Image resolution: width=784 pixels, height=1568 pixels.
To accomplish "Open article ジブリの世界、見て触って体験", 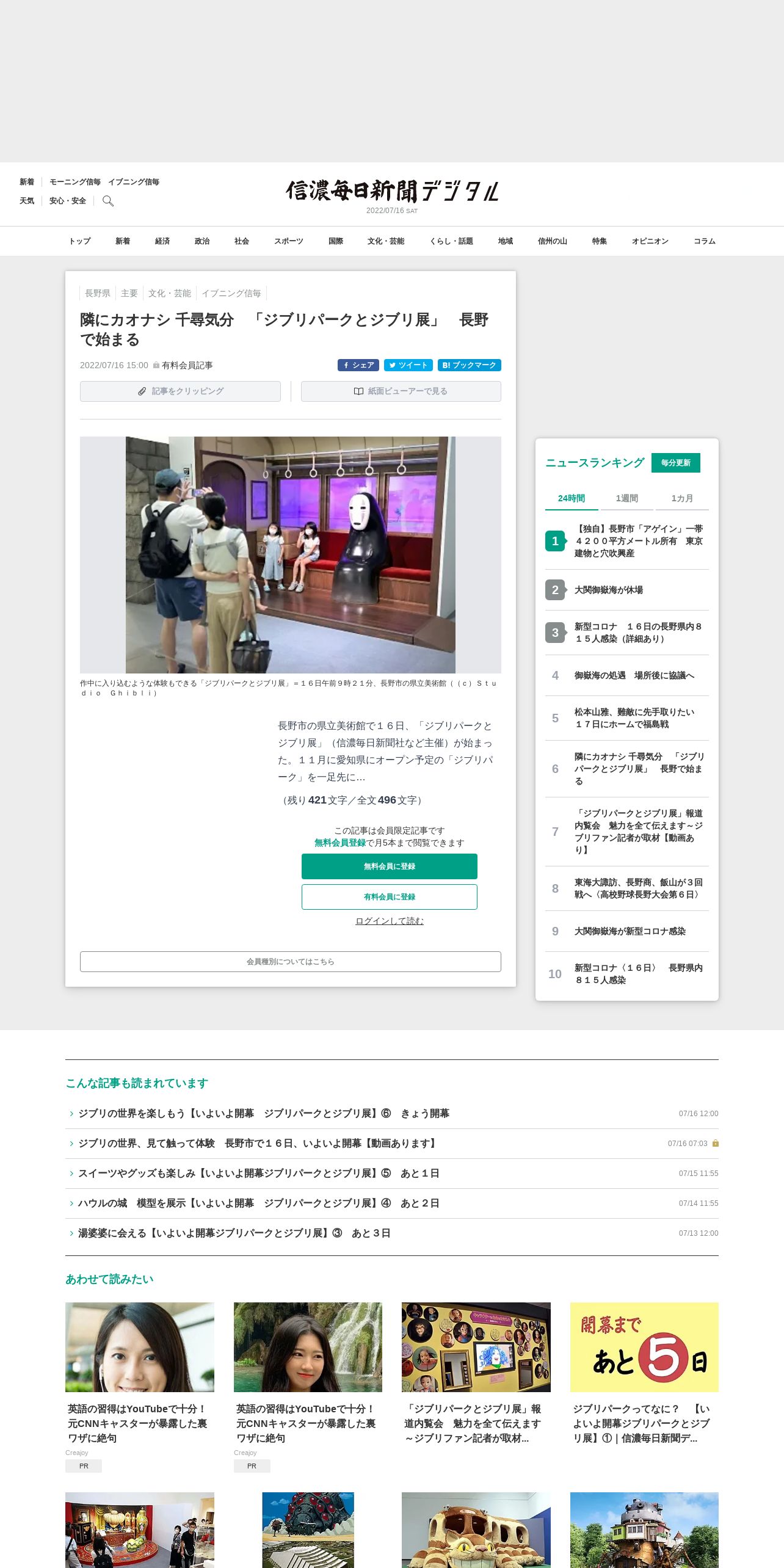I will point(259,1144).
